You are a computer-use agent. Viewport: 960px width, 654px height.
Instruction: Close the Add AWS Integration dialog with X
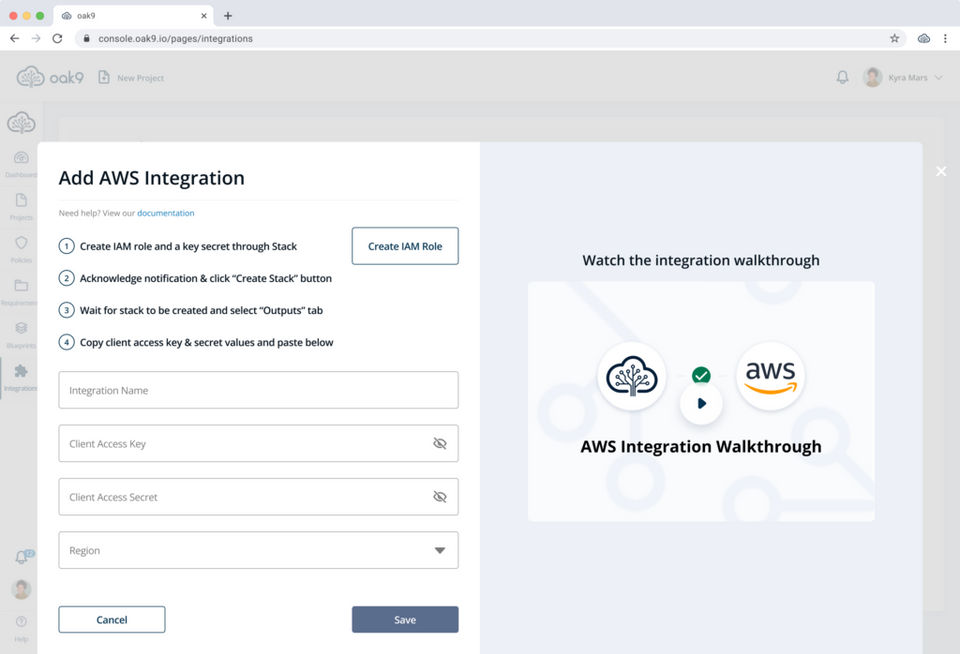click(x=941, y=171)
